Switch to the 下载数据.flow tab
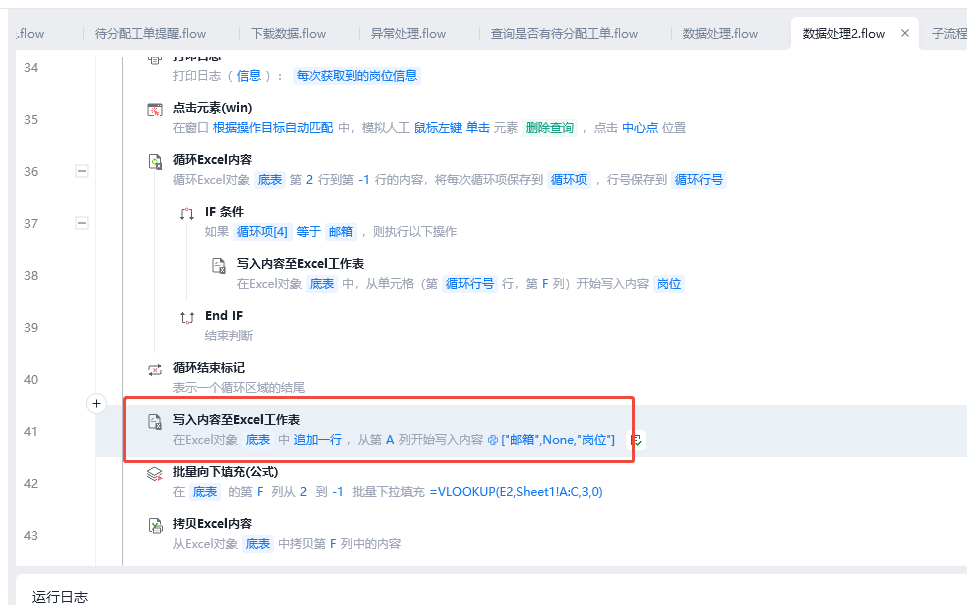 coord(289,34)
